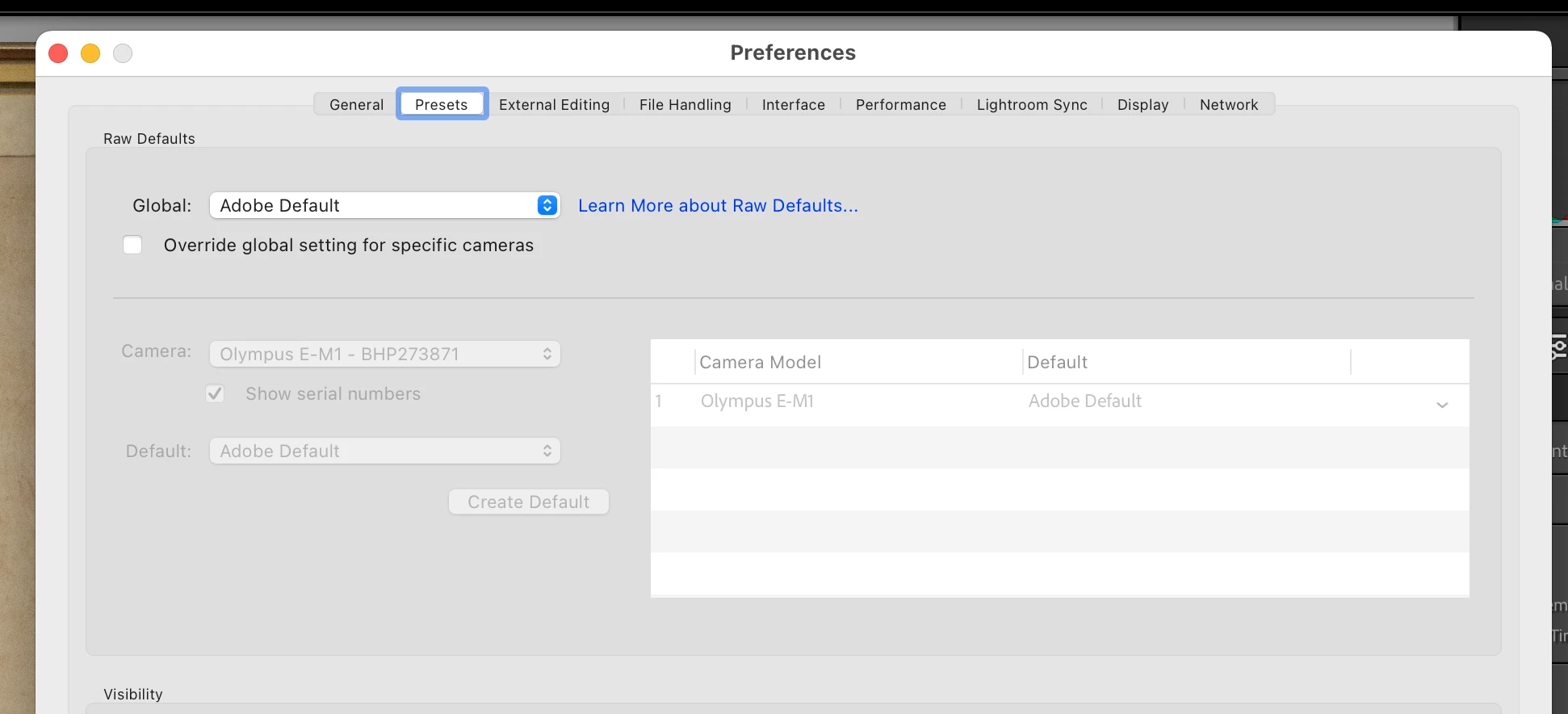
Task: Close the Preferences window with the red button
Action: [x=58, y=53]
